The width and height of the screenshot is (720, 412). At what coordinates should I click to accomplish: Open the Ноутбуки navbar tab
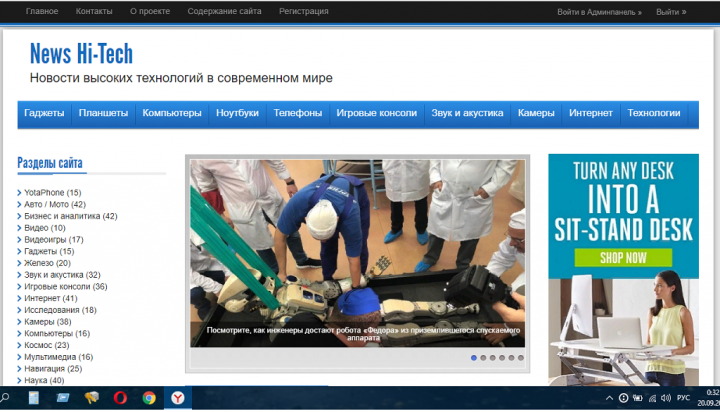point(237,113)
